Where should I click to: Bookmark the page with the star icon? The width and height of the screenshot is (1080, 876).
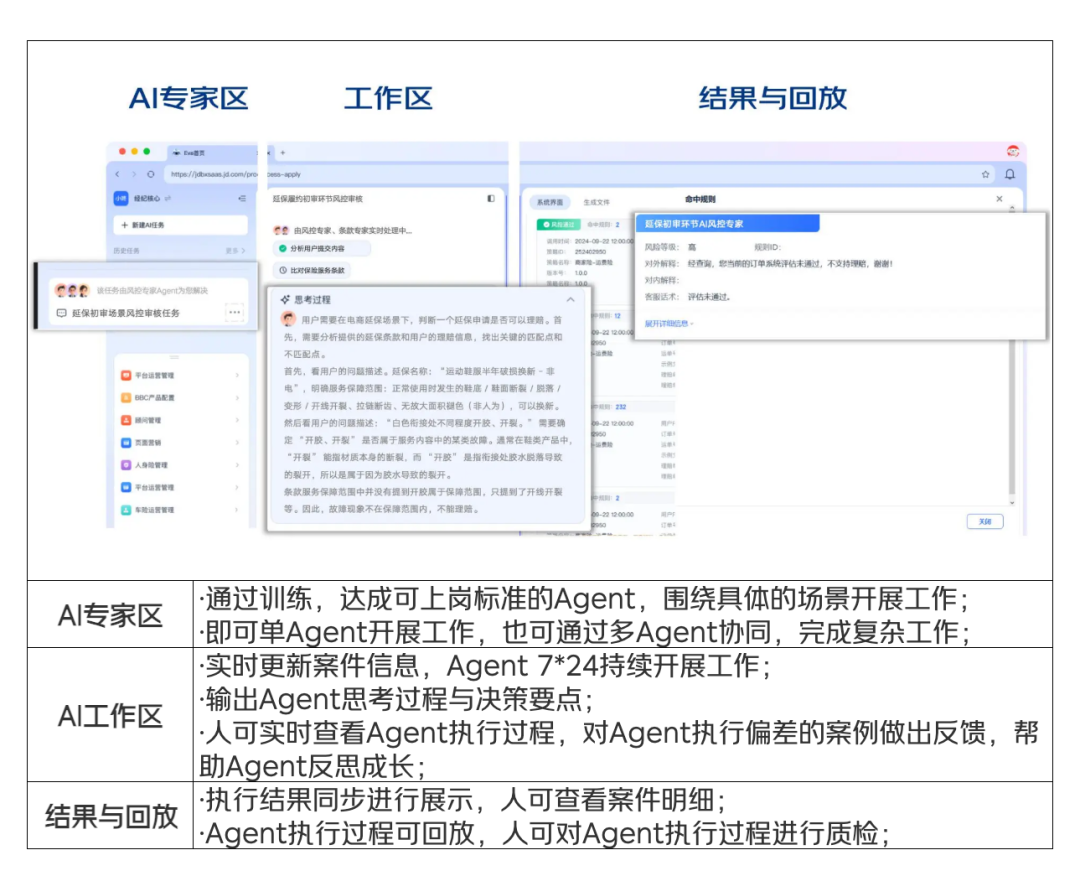coord(986,175)
